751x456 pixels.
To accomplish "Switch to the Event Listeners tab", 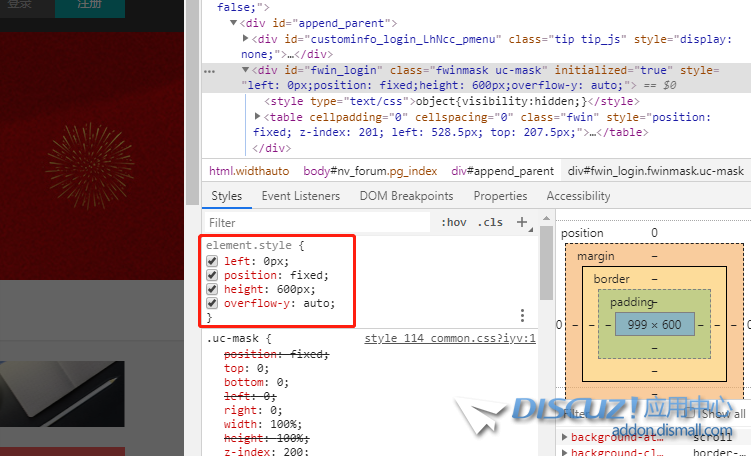I will (300, 196).
